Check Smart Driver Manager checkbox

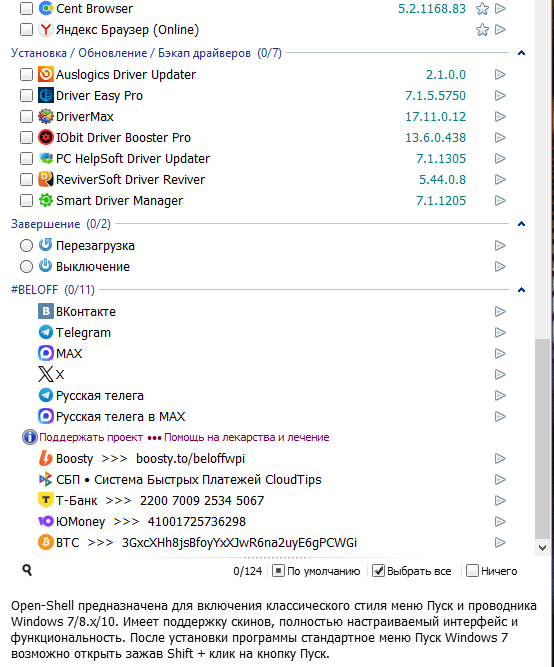pos(26,200)
